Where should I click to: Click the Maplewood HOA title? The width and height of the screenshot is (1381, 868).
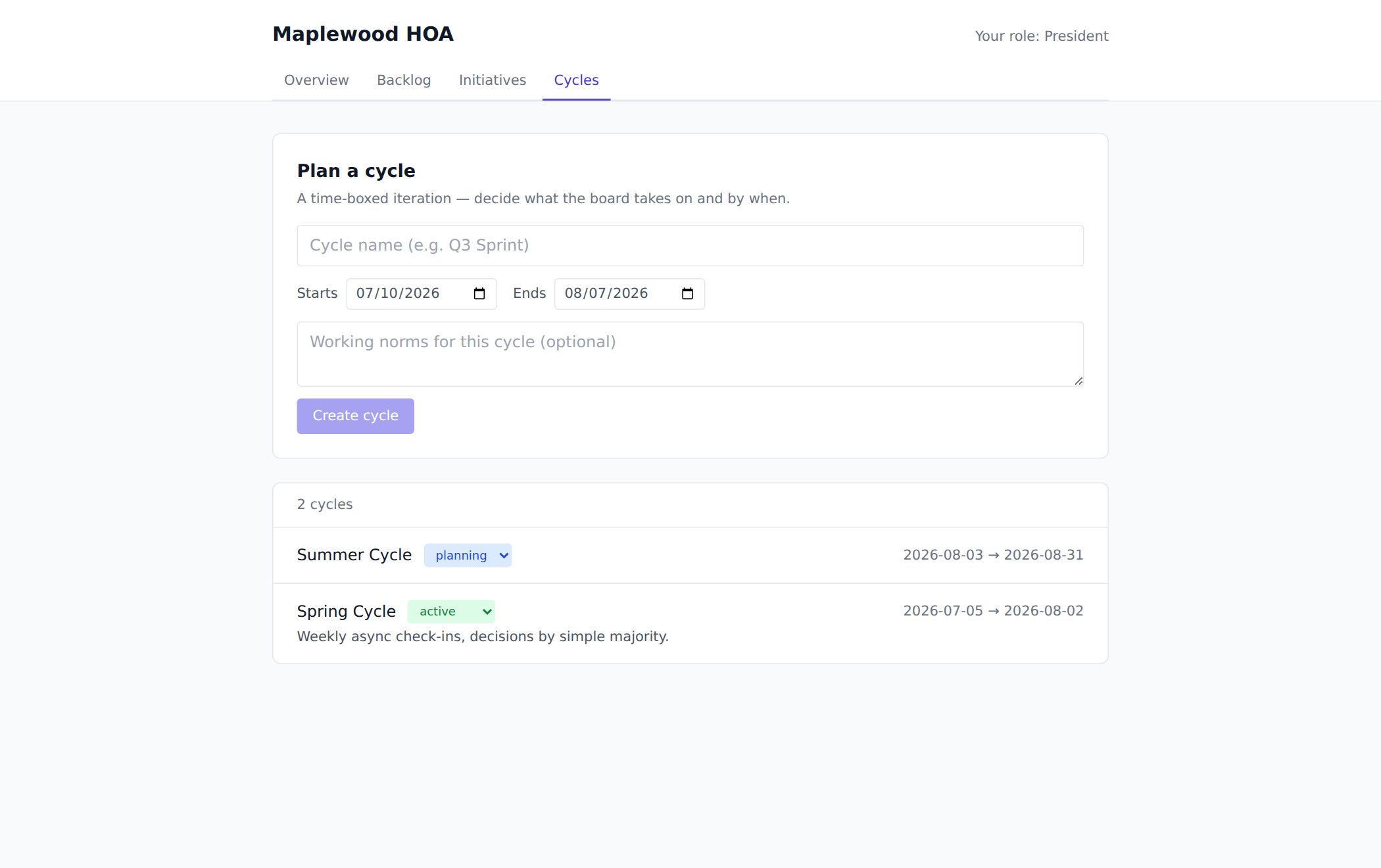pos(363,34)
